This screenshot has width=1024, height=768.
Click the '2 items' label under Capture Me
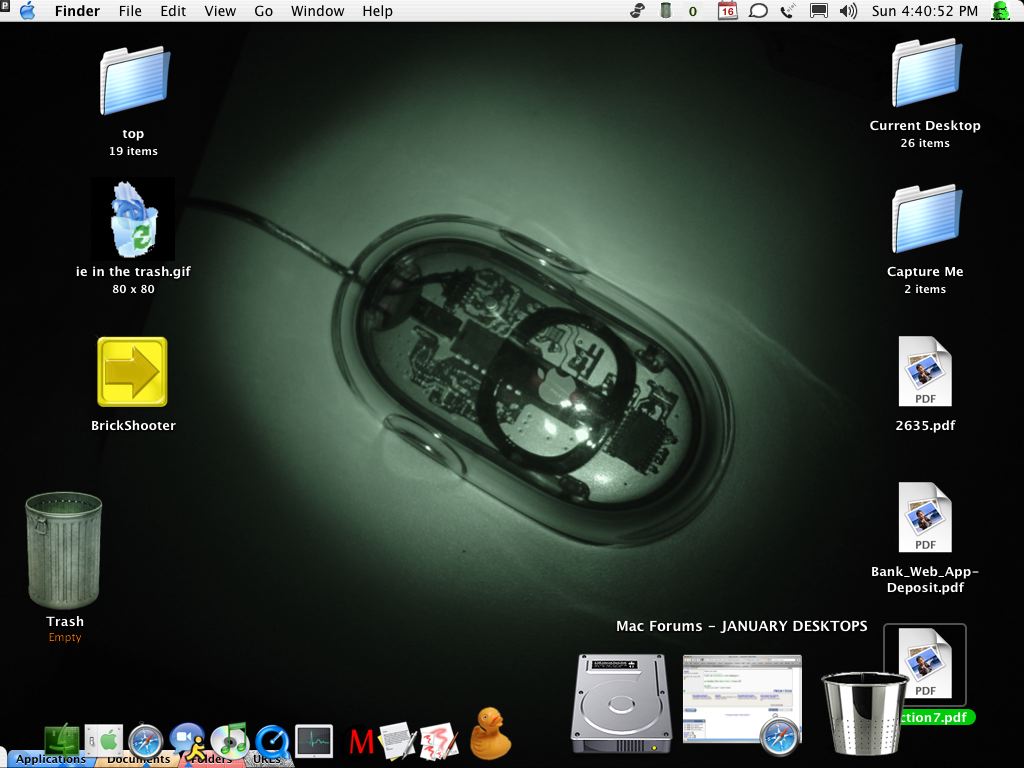point(925,289)
